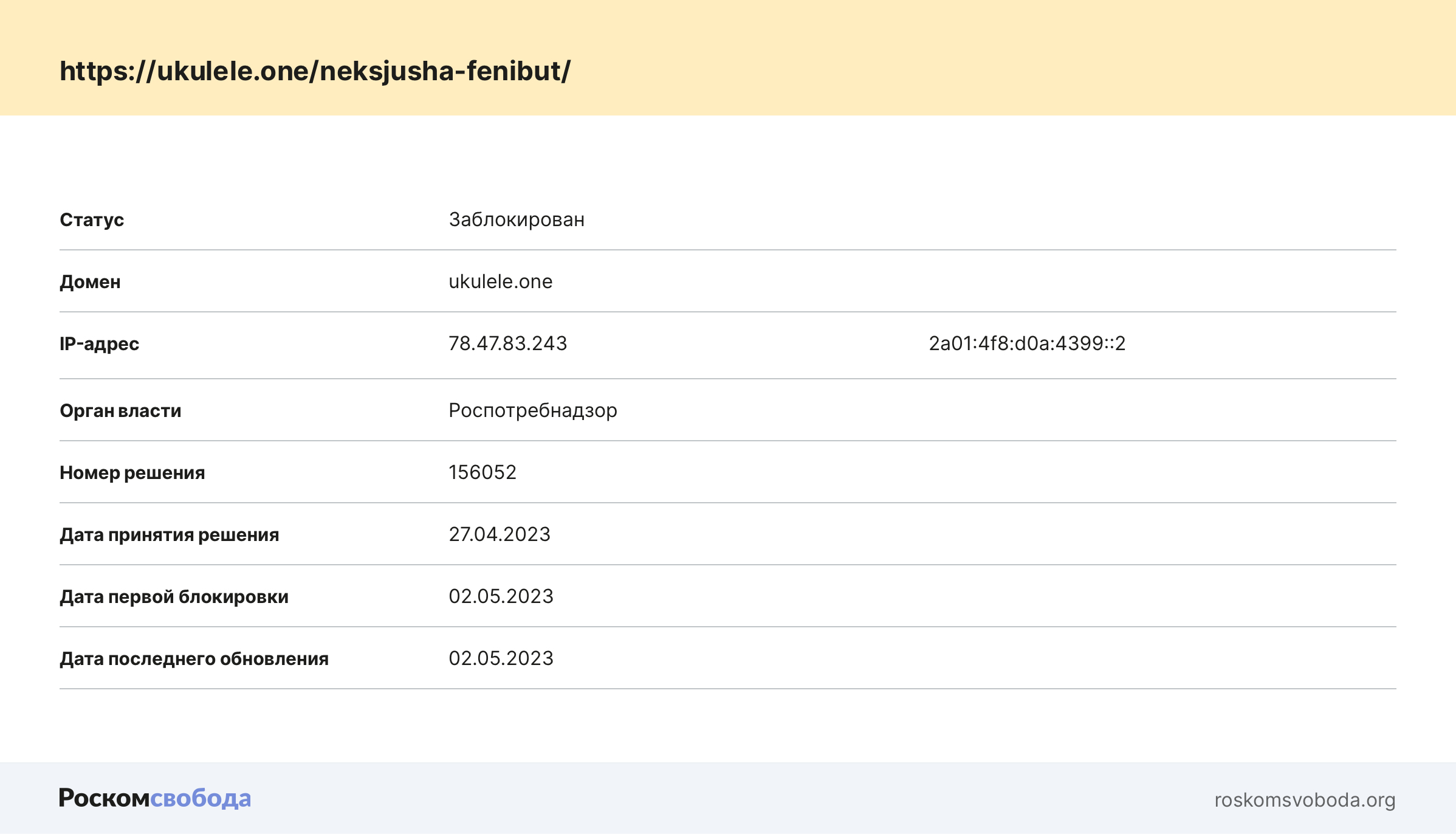Select the IPv4 address 78.47.83.243
The height and width of the screenshot is (834, 1456).
pos(507,343)
